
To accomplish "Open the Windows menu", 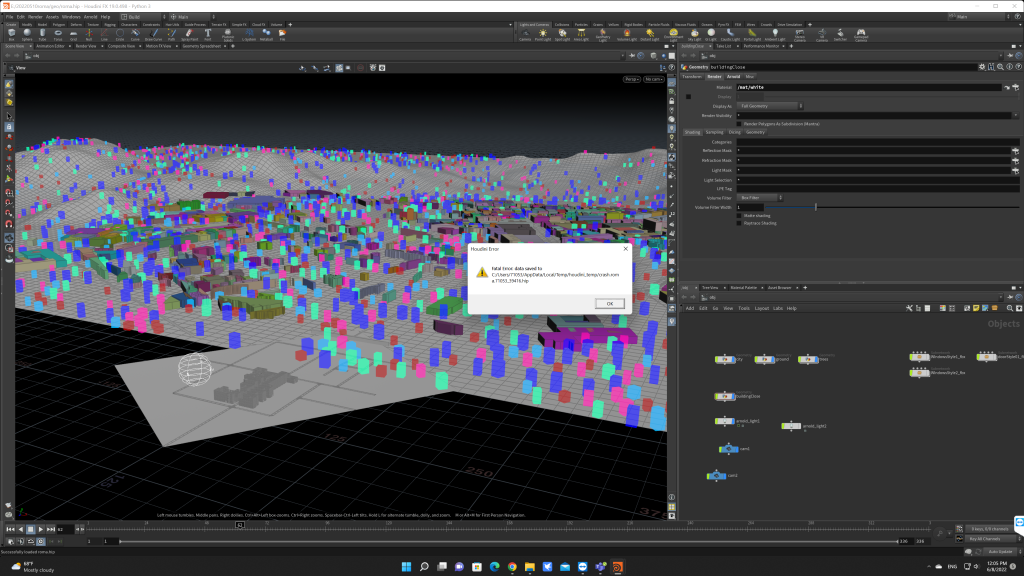I will pos(71,17).
